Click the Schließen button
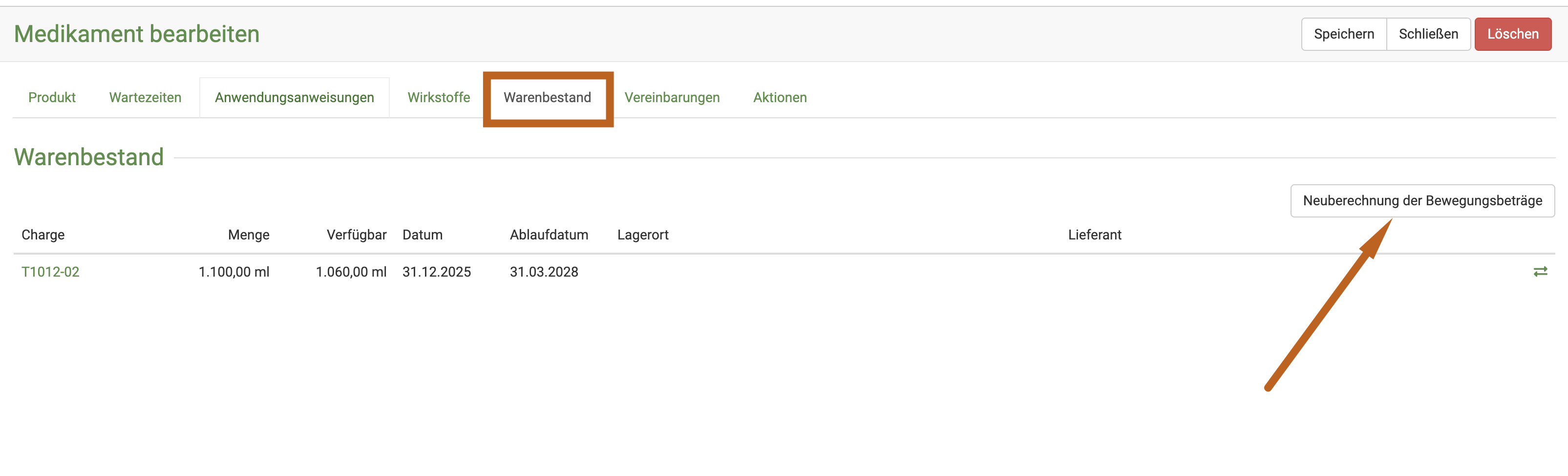 click(1428, 34)
